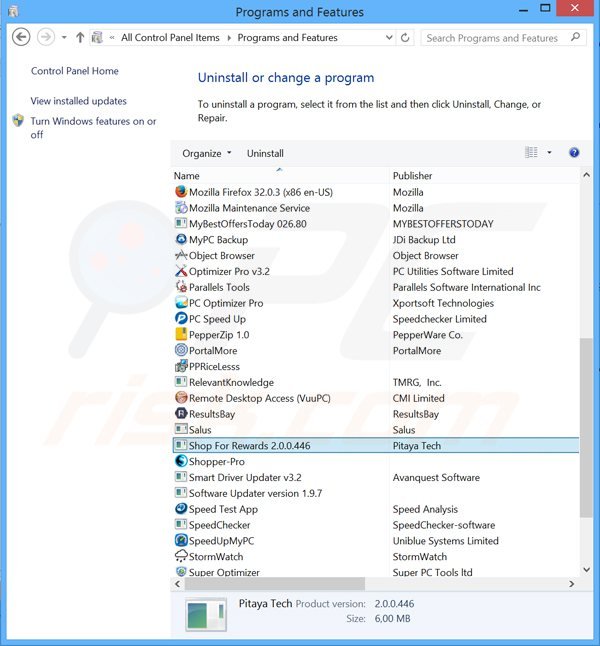The width and height of the screenshot is (600, 646).
Task: Select Software Updater version 1.9.7
Action: (x=255, y=493)
